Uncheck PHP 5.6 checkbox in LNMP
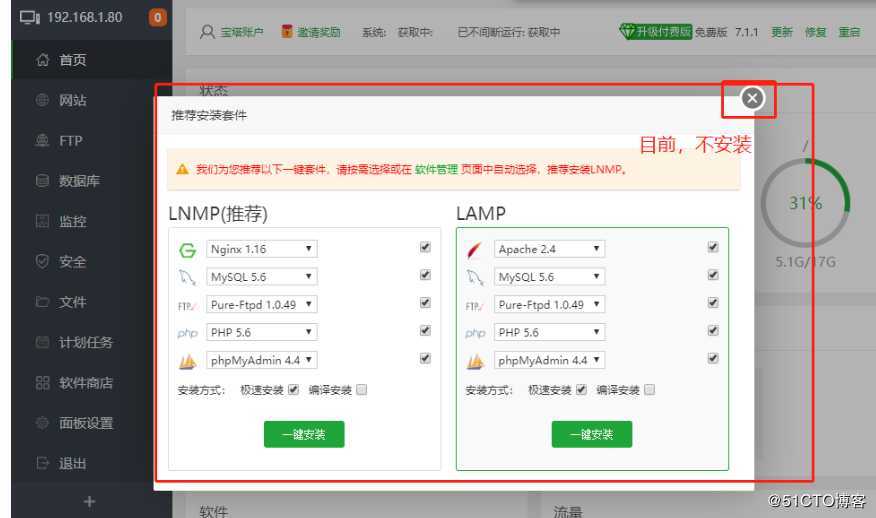Screen dimensions: 876x518 [x=425, y=330]
